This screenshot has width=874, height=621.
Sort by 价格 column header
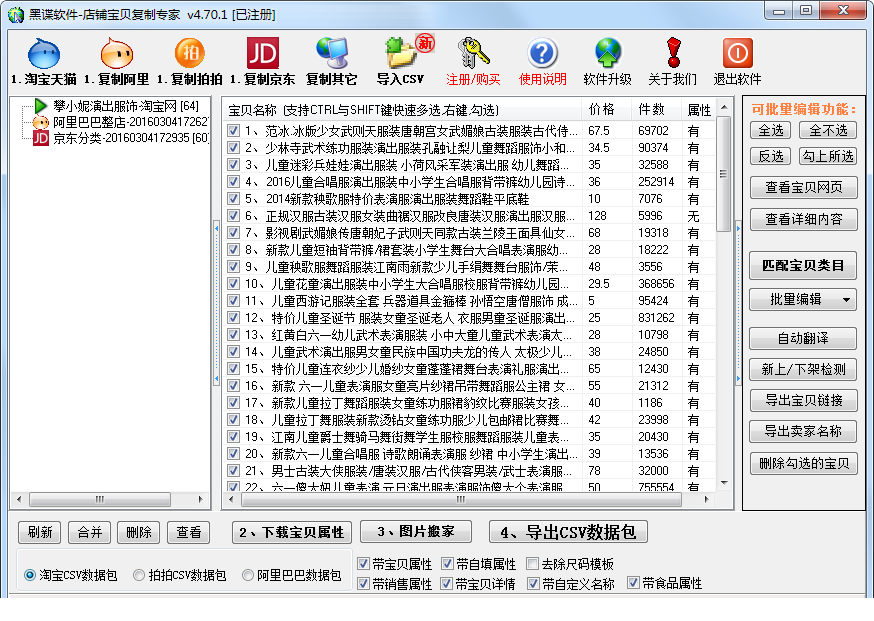coord(606,110)
